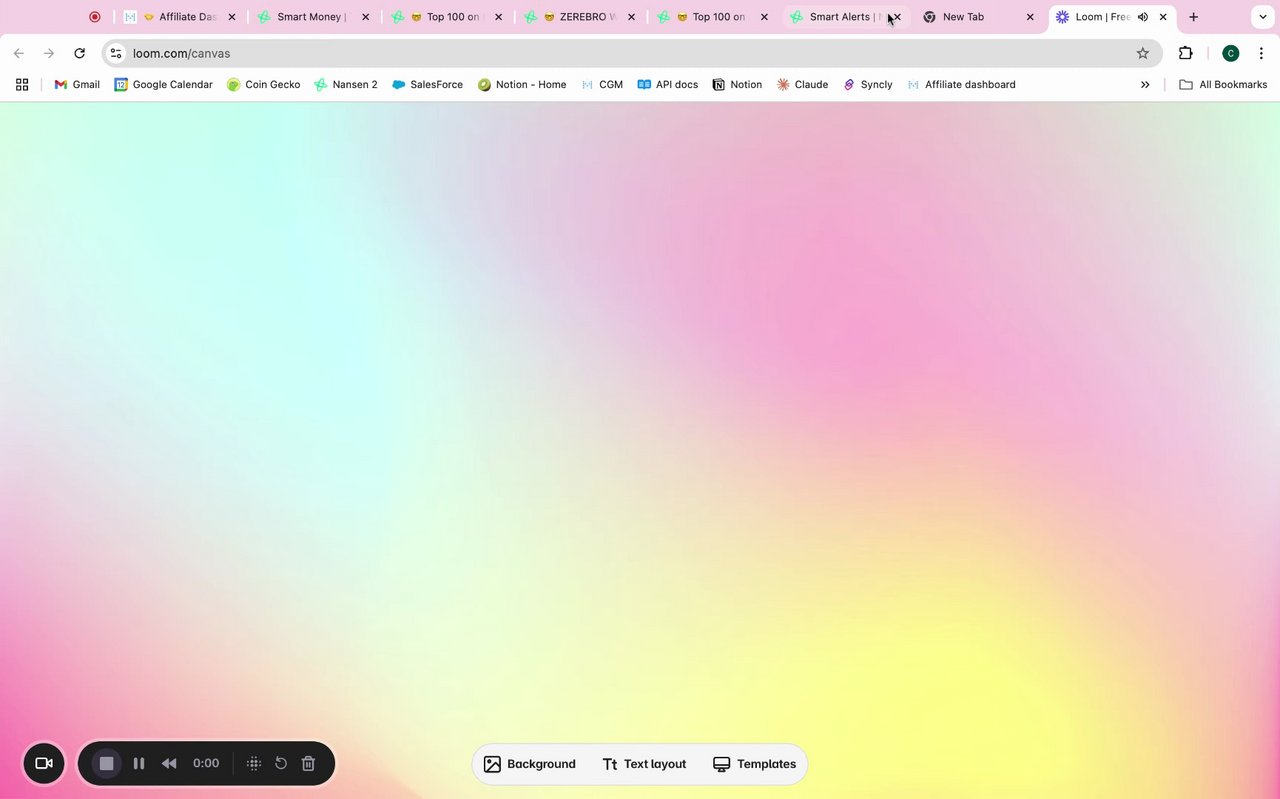1280x799 pixels.
Task: Open the tab search dropdown arrow
Action: pos(1263,17)
